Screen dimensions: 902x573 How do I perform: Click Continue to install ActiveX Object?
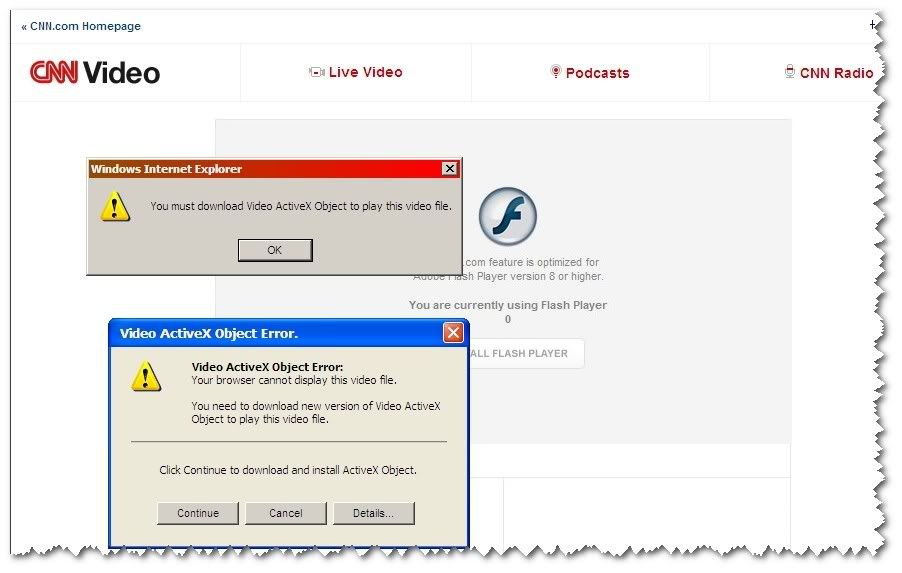pyautogui.click(x=198, y=513)
